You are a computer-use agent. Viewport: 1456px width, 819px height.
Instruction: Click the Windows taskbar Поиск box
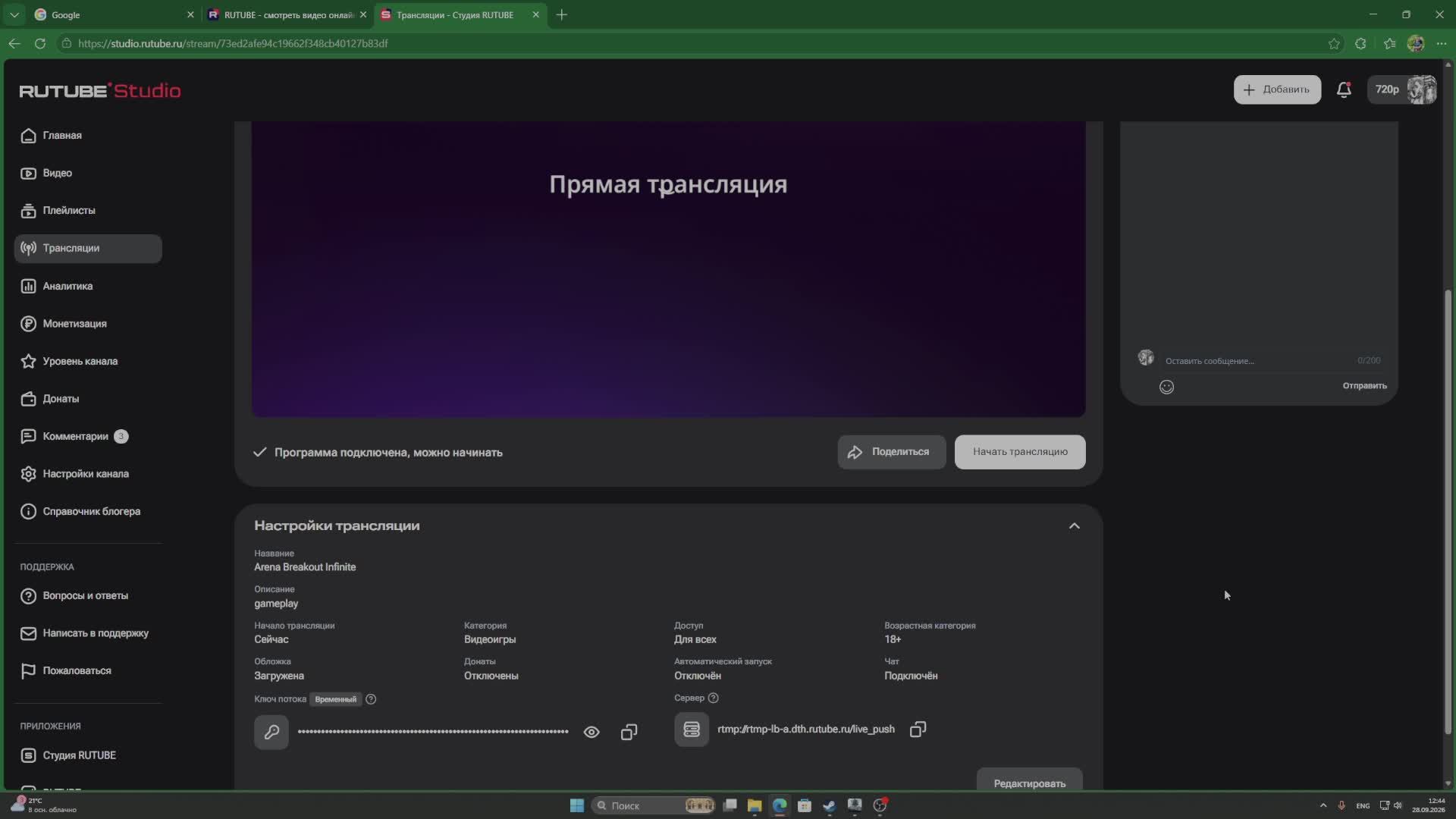coord(654,805)
